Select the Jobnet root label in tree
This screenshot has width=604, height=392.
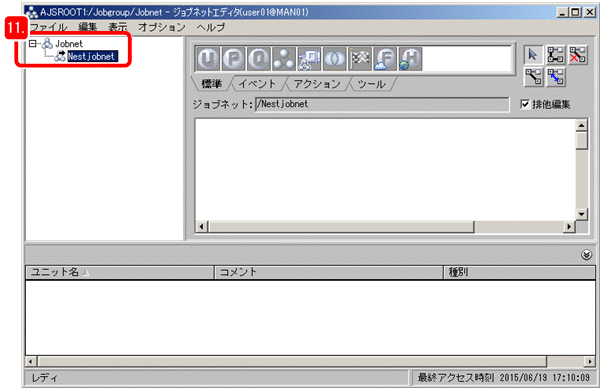tap(69, 44)
